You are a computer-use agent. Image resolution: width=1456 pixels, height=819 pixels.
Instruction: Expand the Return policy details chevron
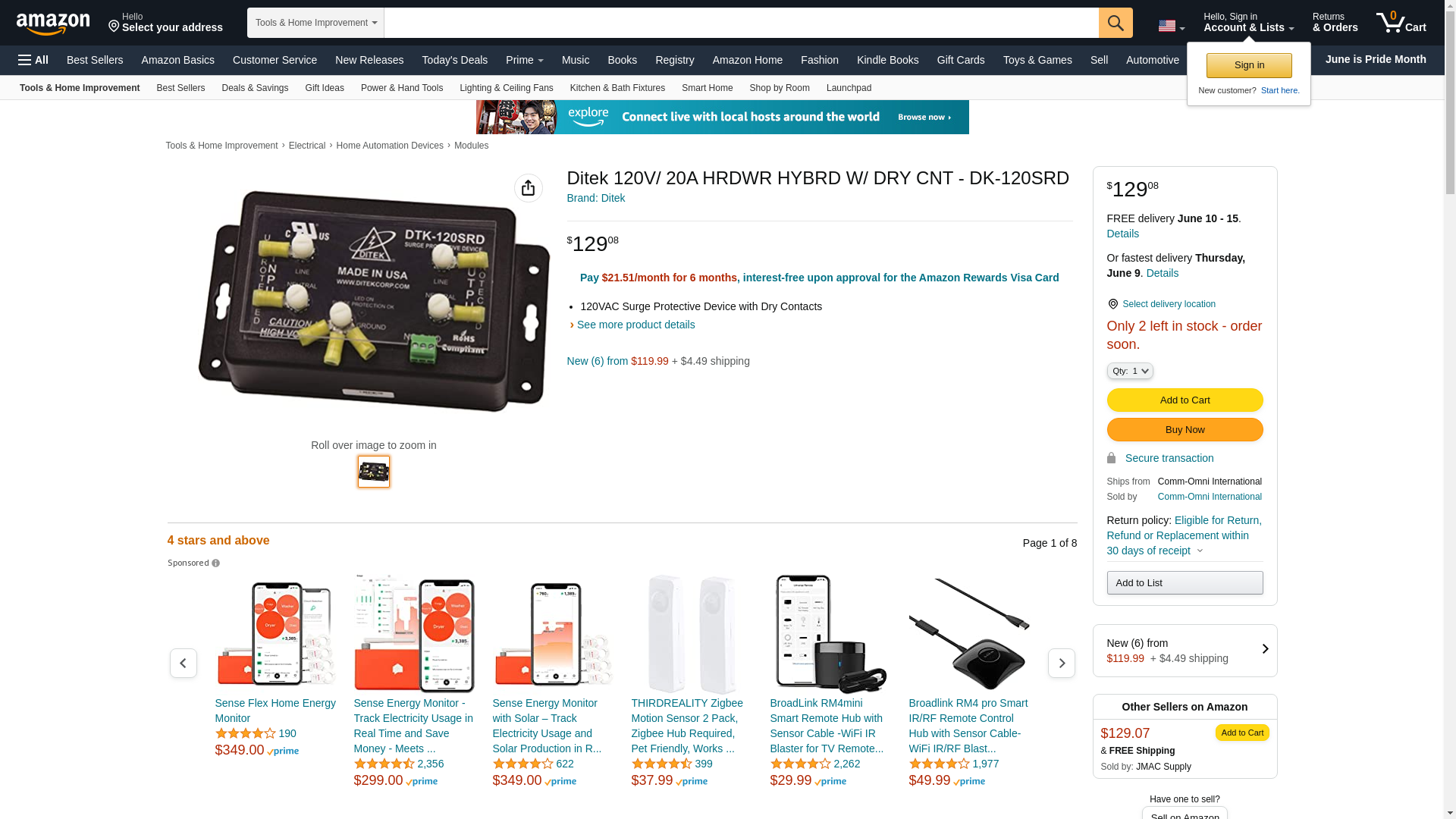(x=1200, y=551)
